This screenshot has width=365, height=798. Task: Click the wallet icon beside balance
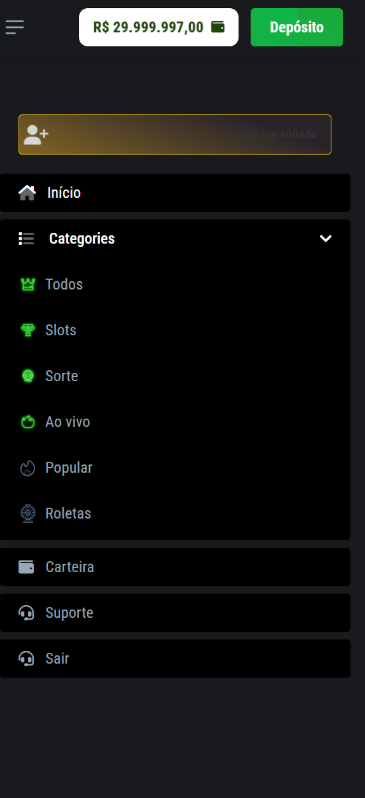coord(217,27)
